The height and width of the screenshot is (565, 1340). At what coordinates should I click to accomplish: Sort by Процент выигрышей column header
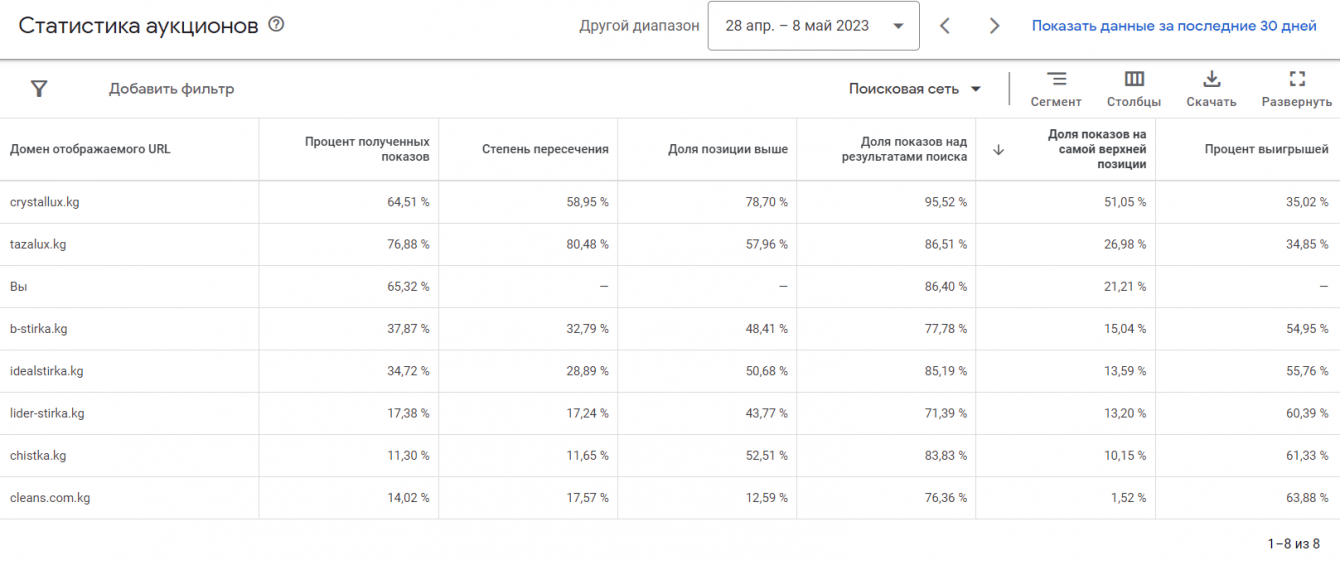1266,149
